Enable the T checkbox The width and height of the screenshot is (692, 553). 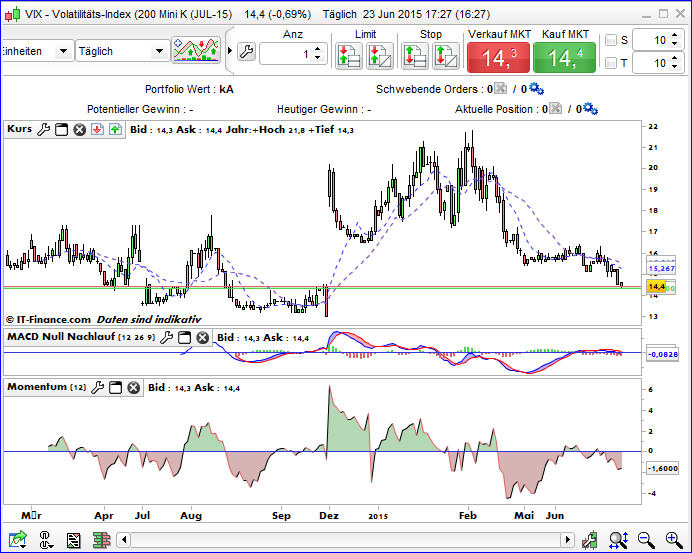tap(611, 64)
